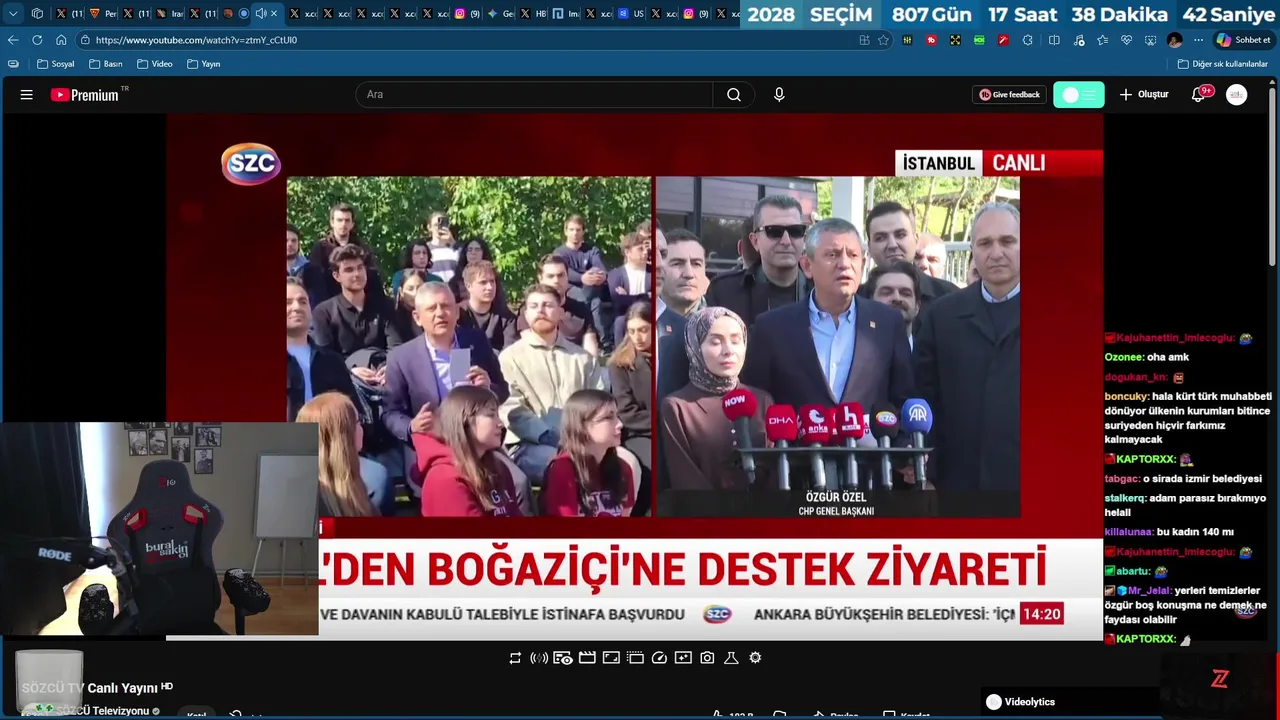Click chat username 'stalkerq'
The height and width of the screenshot is (720, 1280).
[1124, 498]
